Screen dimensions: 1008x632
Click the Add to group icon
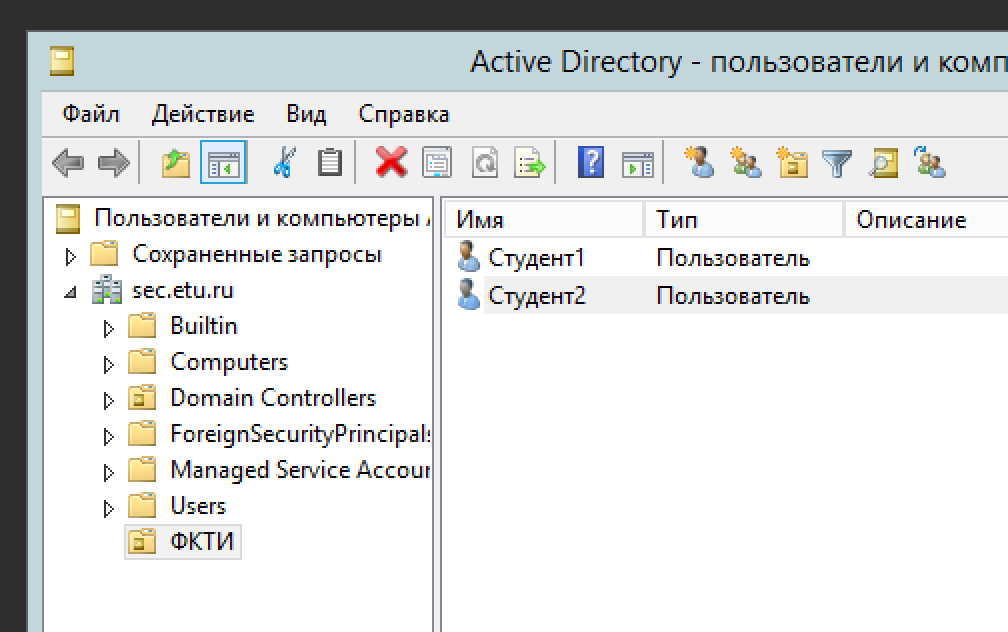tap(930, 162)
